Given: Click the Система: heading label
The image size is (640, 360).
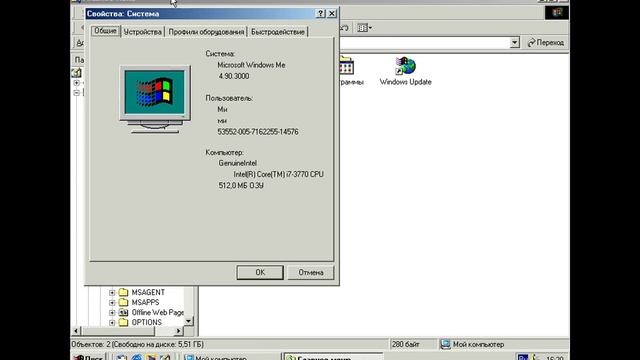Looking at the screenshot, I should coord(220,54).
